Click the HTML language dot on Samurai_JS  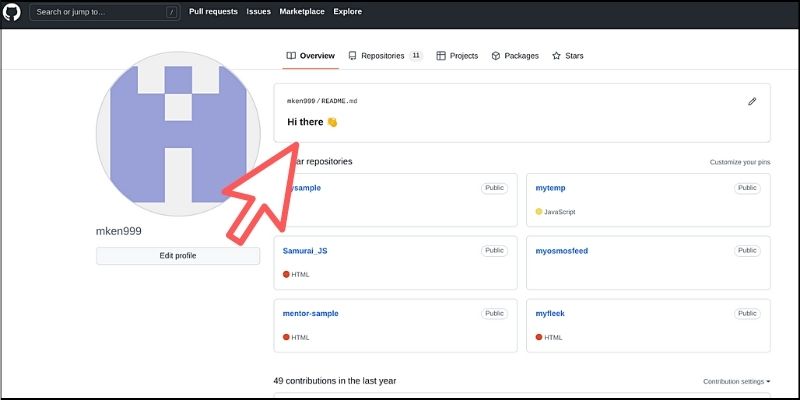pos(286,274)
